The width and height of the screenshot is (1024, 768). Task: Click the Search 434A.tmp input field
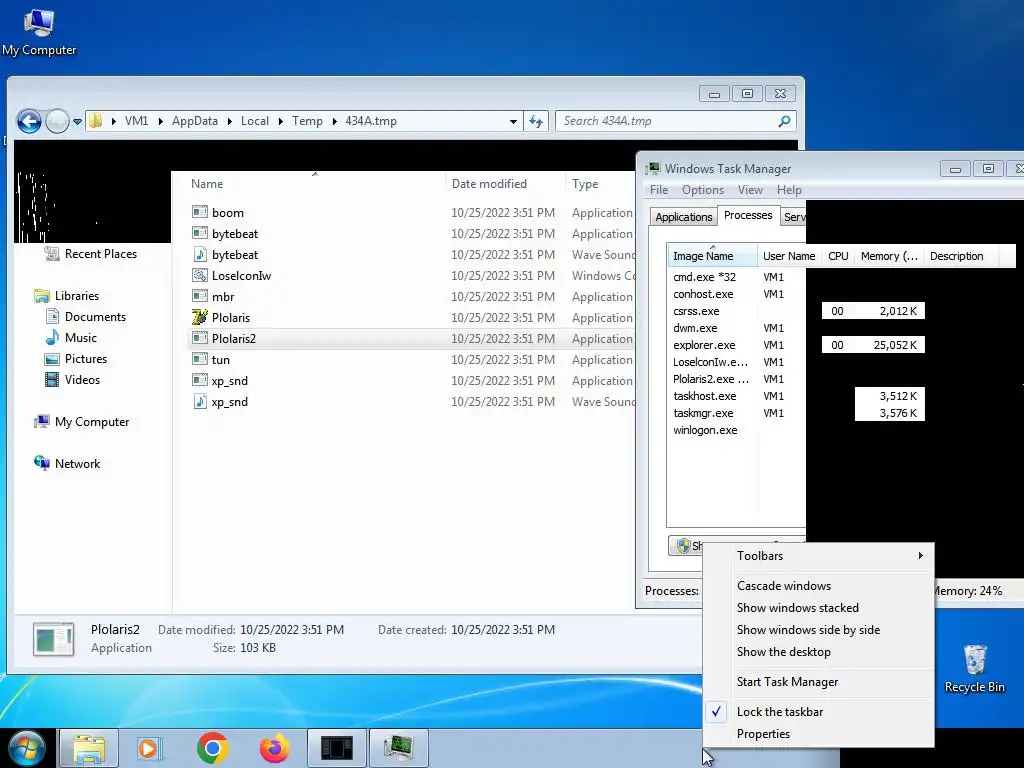pos(667,121)
